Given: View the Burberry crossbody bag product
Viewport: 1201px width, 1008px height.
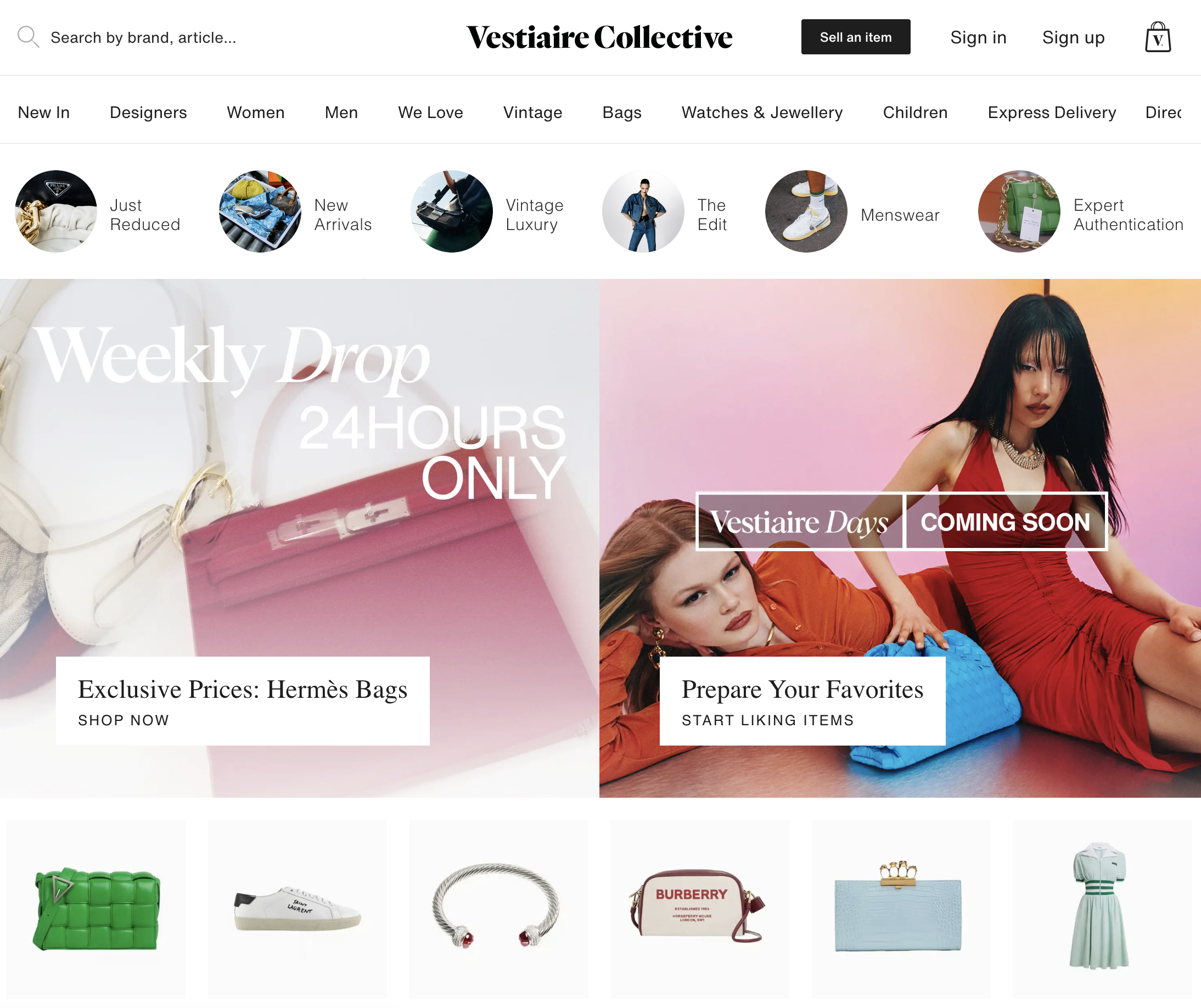Looking at the screenshot, I should (699, 910).
